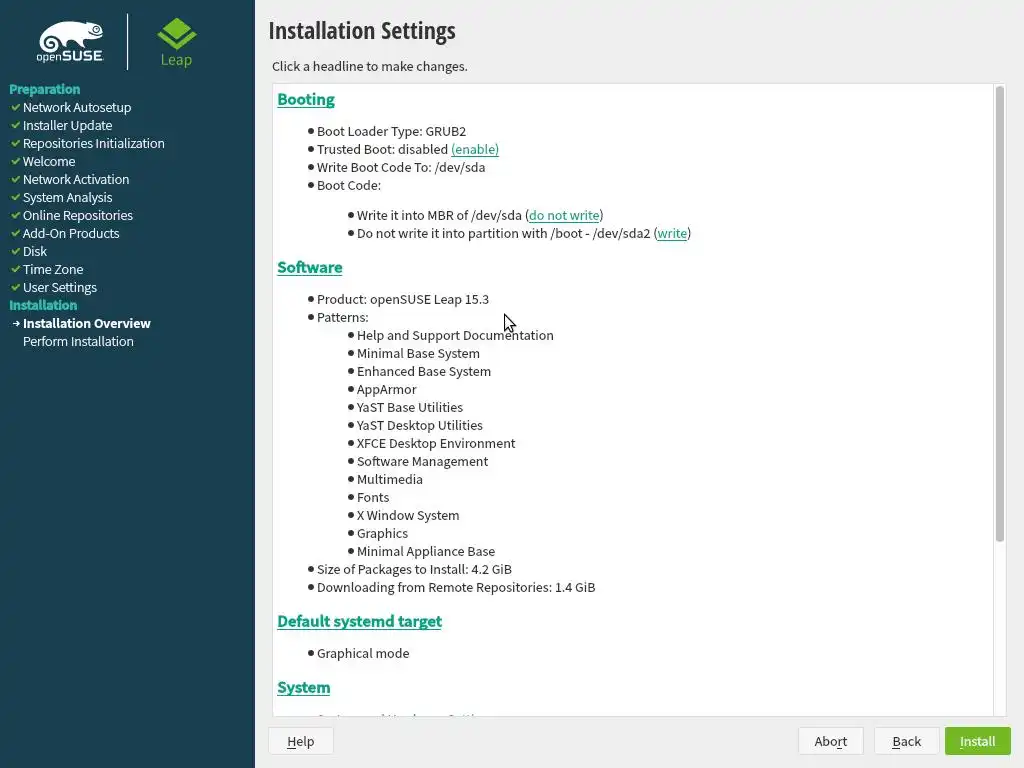
Task: Click the Abort button
Action: pos(831,741)
